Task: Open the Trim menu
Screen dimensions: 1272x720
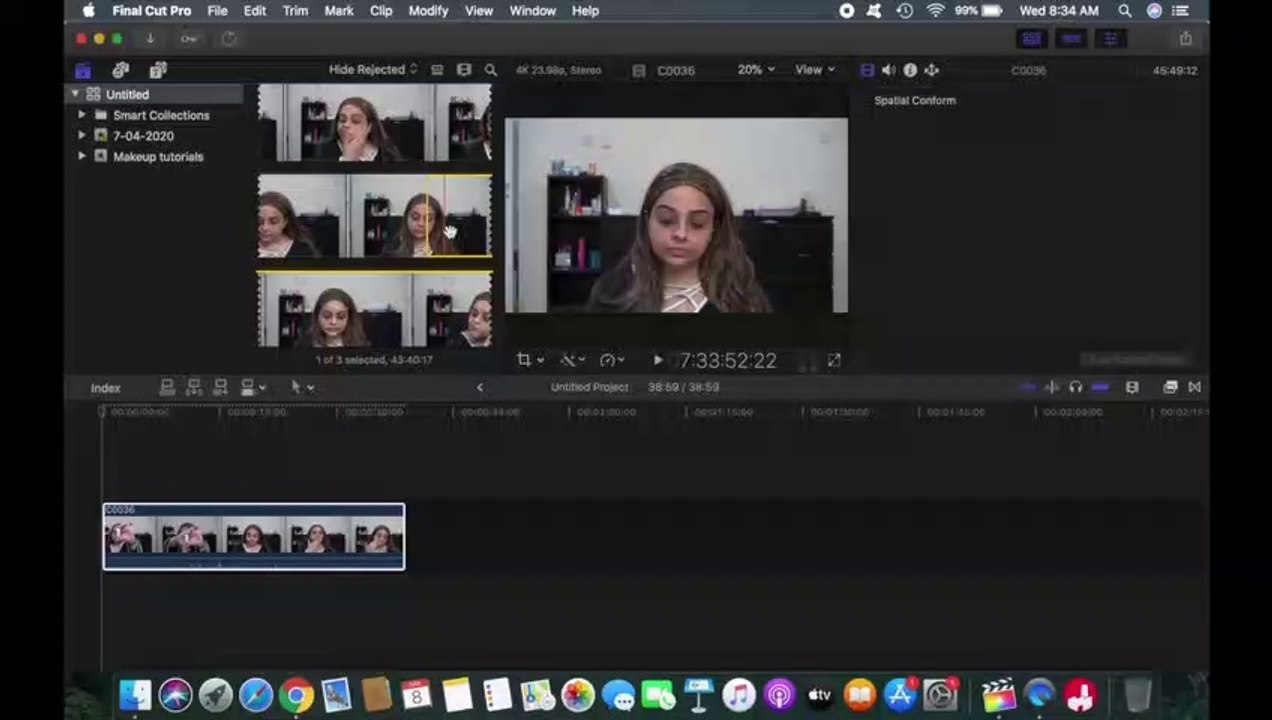Action: pyautogui.click(x=295, y=11)
